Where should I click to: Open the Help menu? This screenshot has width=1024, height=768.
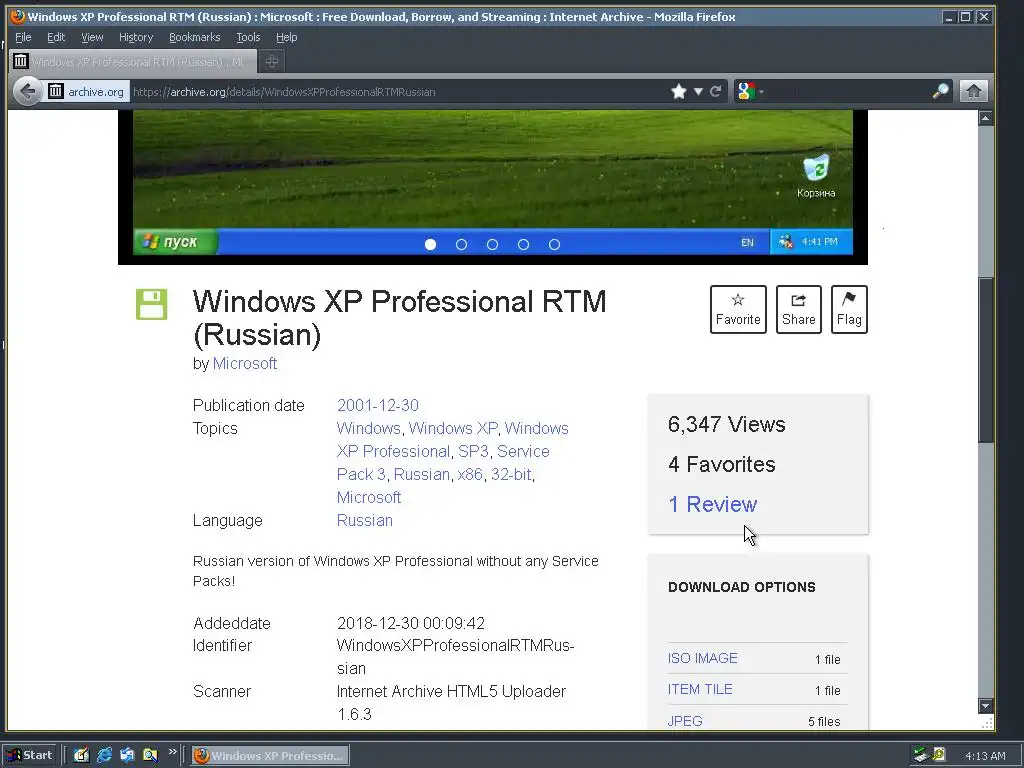286,37
